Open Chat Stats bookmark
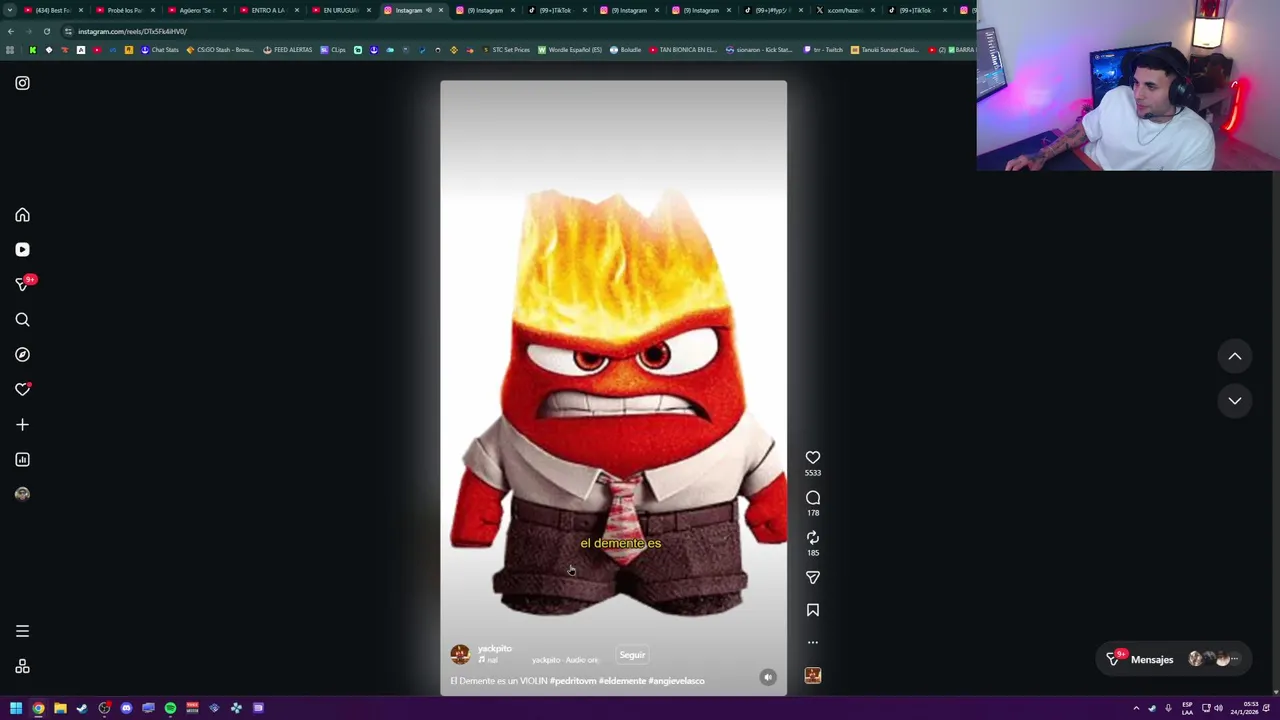Image resolution: width=1280 pixels, height=720 pixels. (x=159, y=50)
